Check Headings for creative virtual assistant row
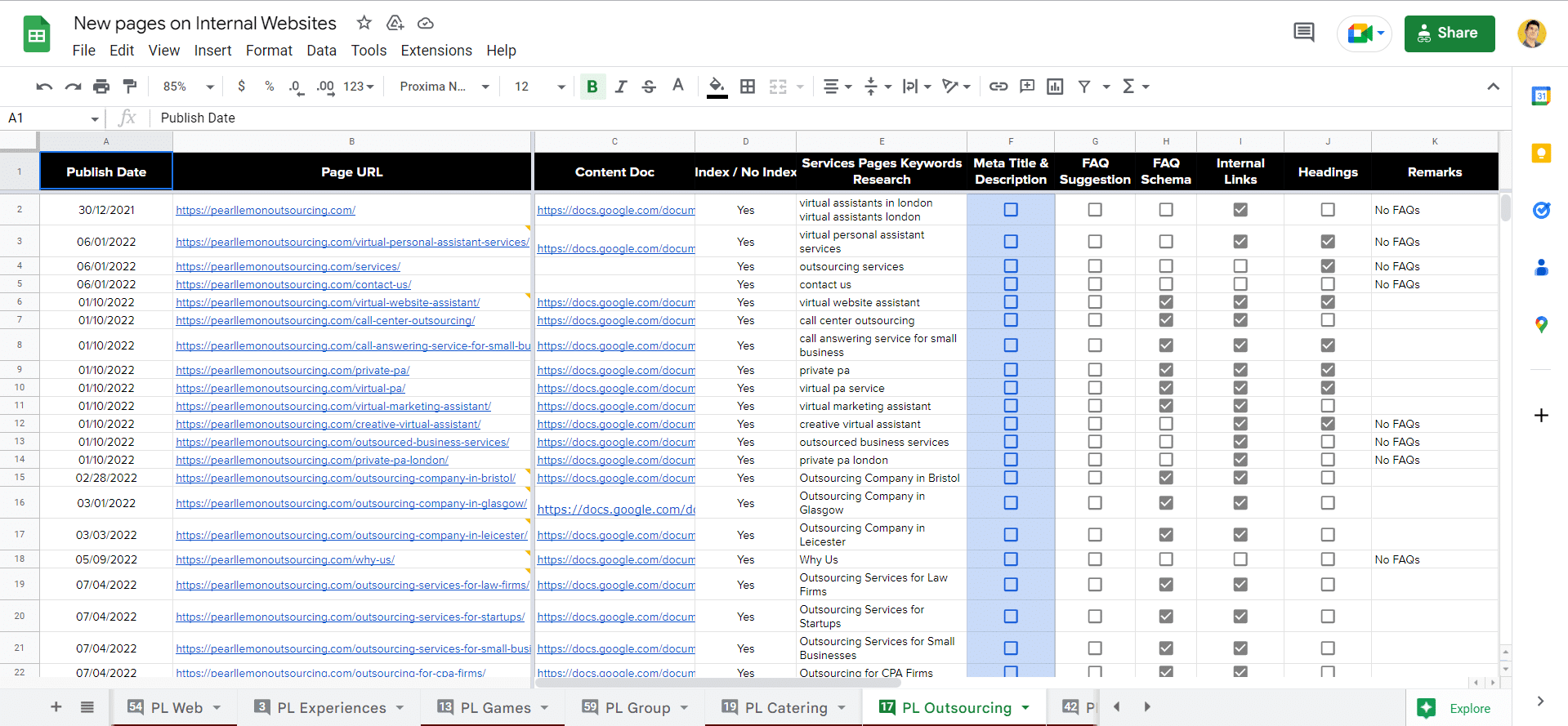The width and height of the screenshot is (1568, 726). click(x=1328, y=424)
